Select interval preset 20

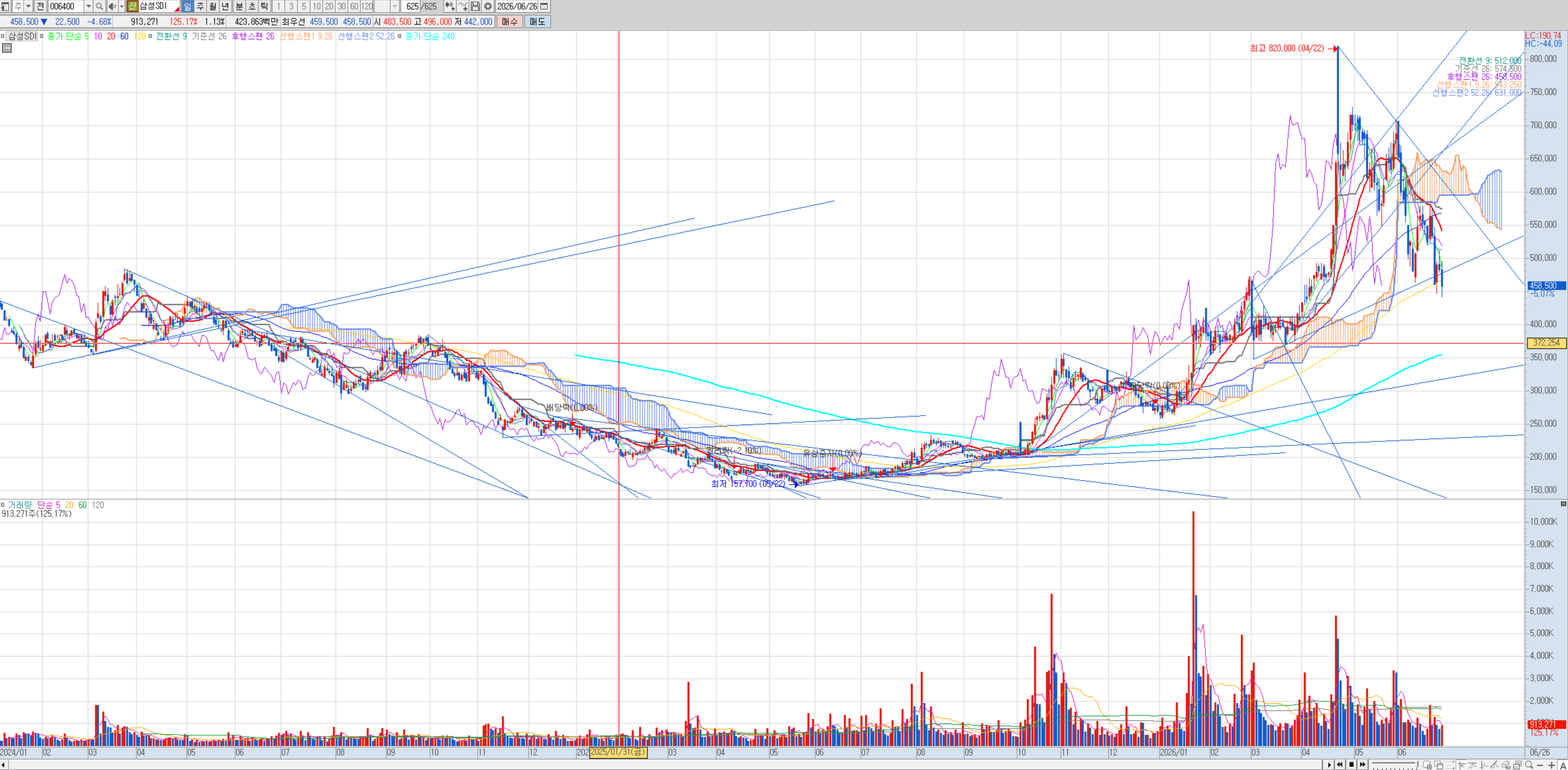(329, 6)
